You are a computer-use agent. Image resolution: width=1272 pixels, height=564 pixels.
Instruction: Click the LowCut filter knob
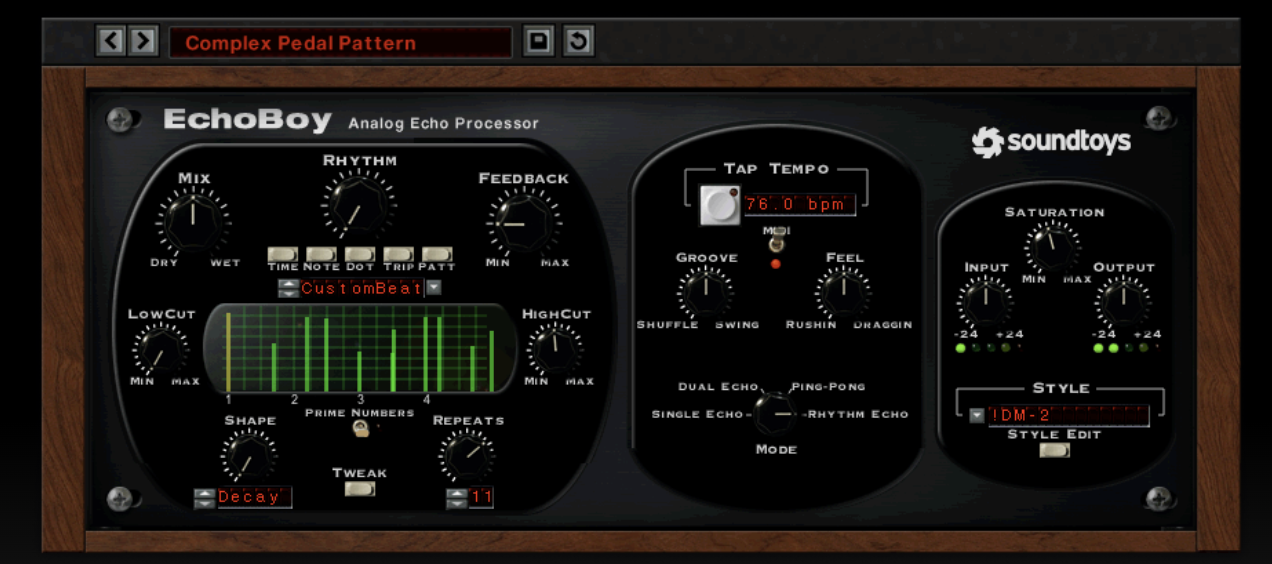coord(159,351)
